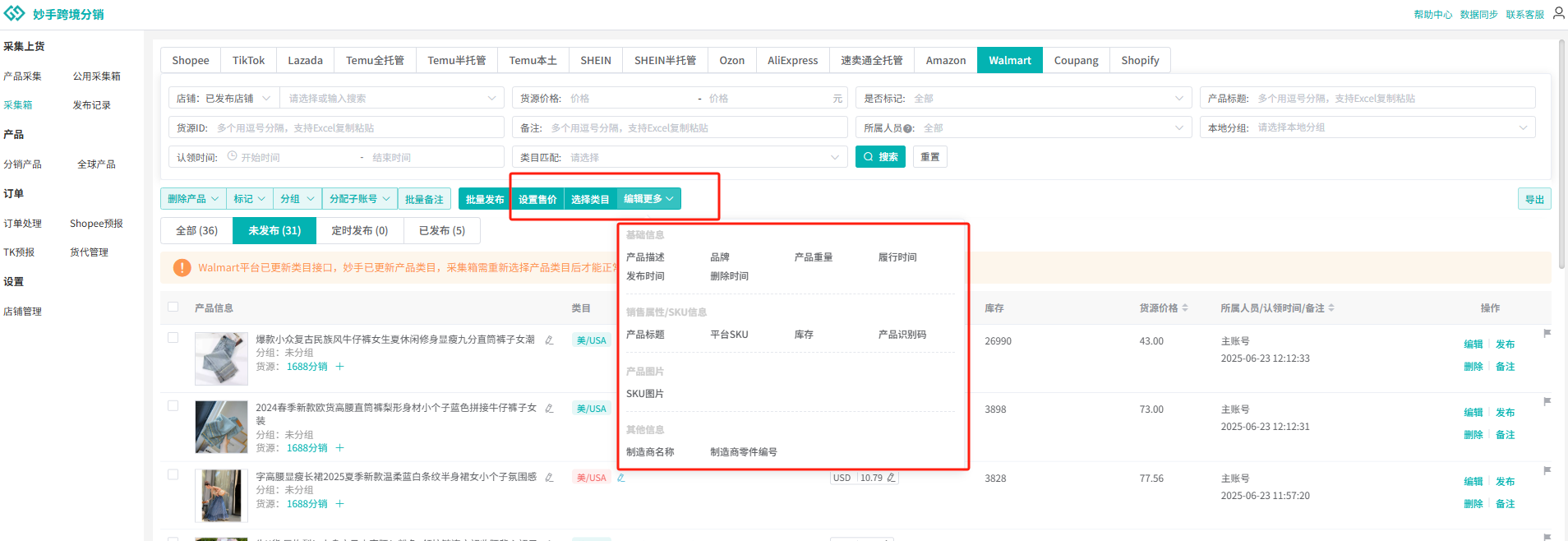This screenshot has height=541, width=1568.
Task: Click the flag icon on the 26990 stock row
Action: point(1547,333)
